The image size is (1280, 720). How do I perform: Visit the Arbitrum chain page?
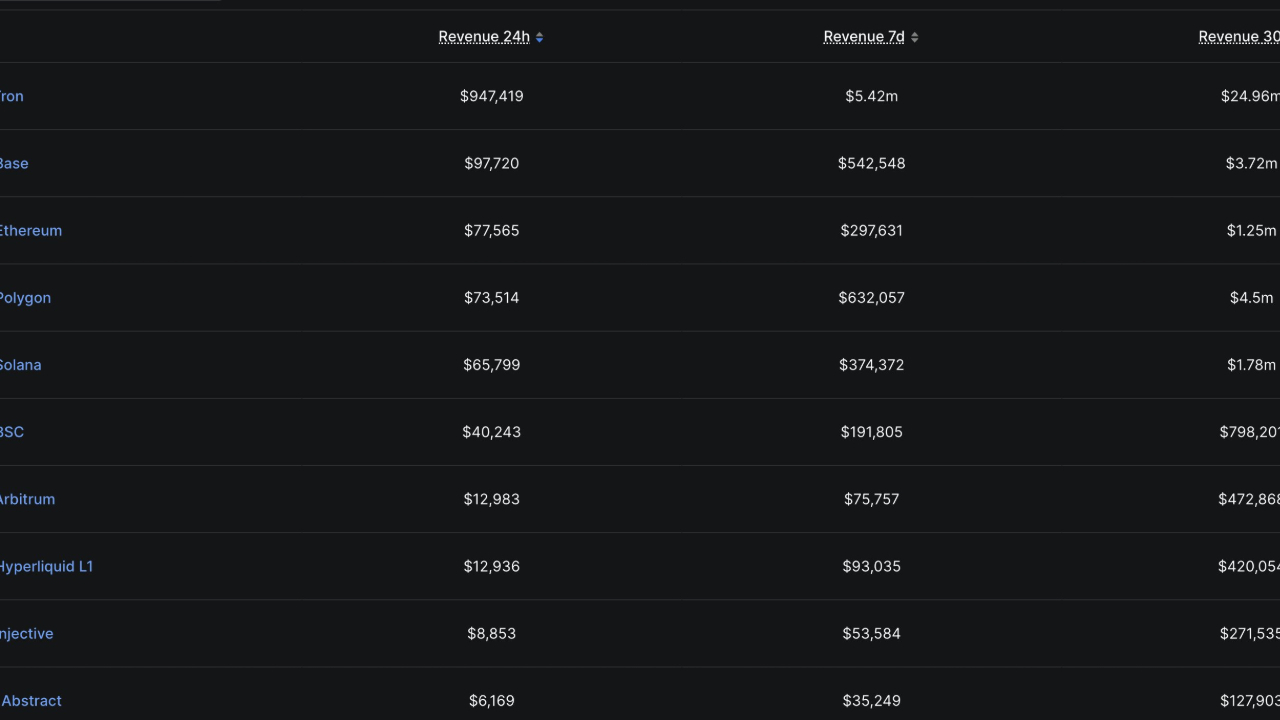click(27, 499)
